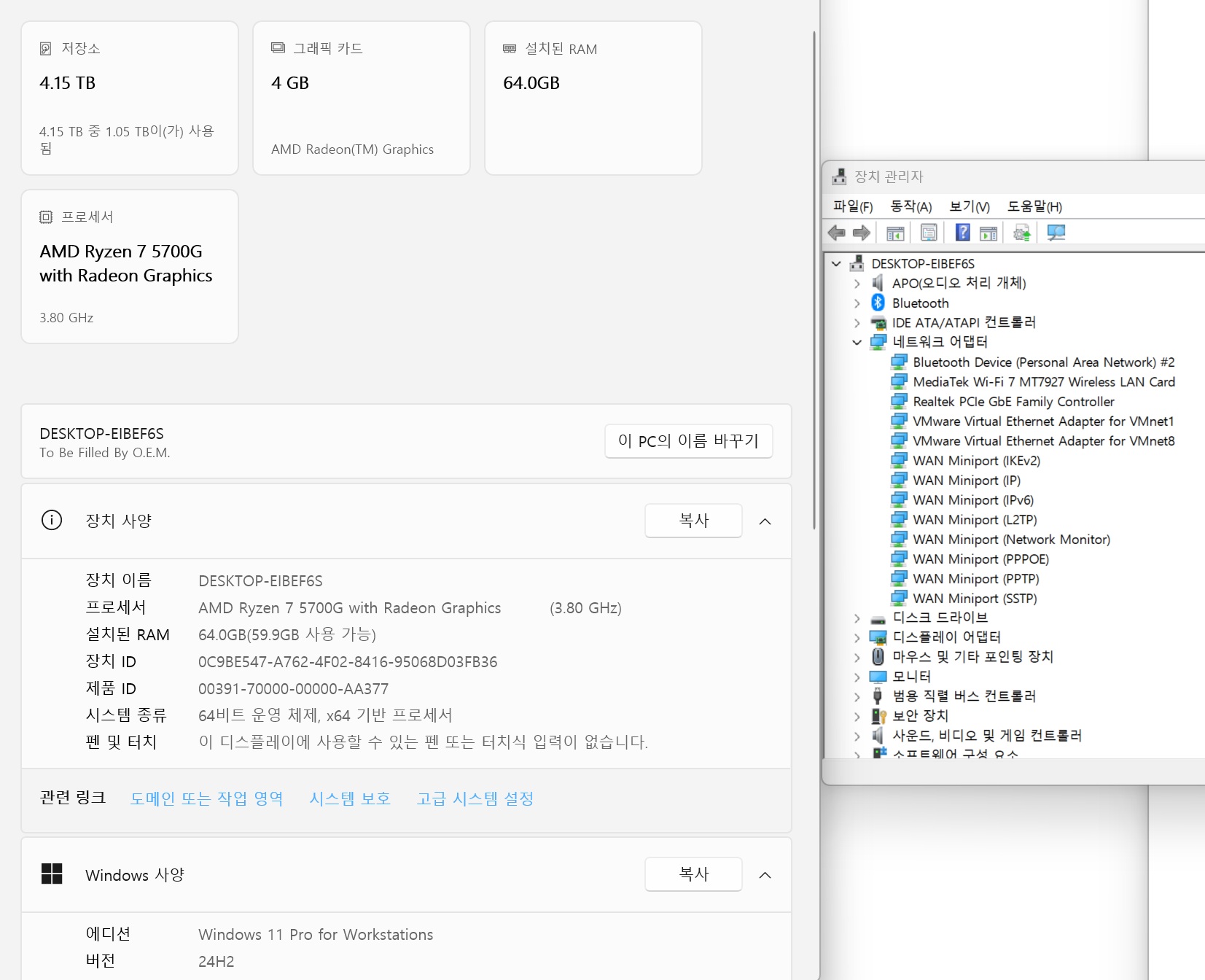Open Properties via the Device Manager toolbar icon
The height and width of the screenshot is (980, 1205).
(929, 233)
